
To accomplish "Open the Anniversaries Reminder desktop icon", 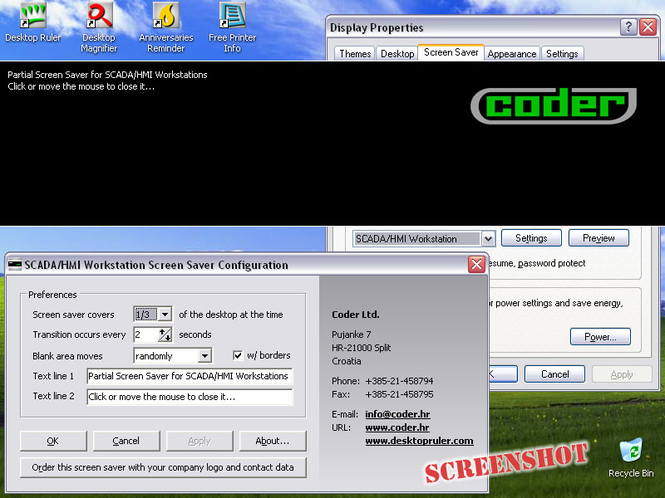I will click(x=166, y=17).
